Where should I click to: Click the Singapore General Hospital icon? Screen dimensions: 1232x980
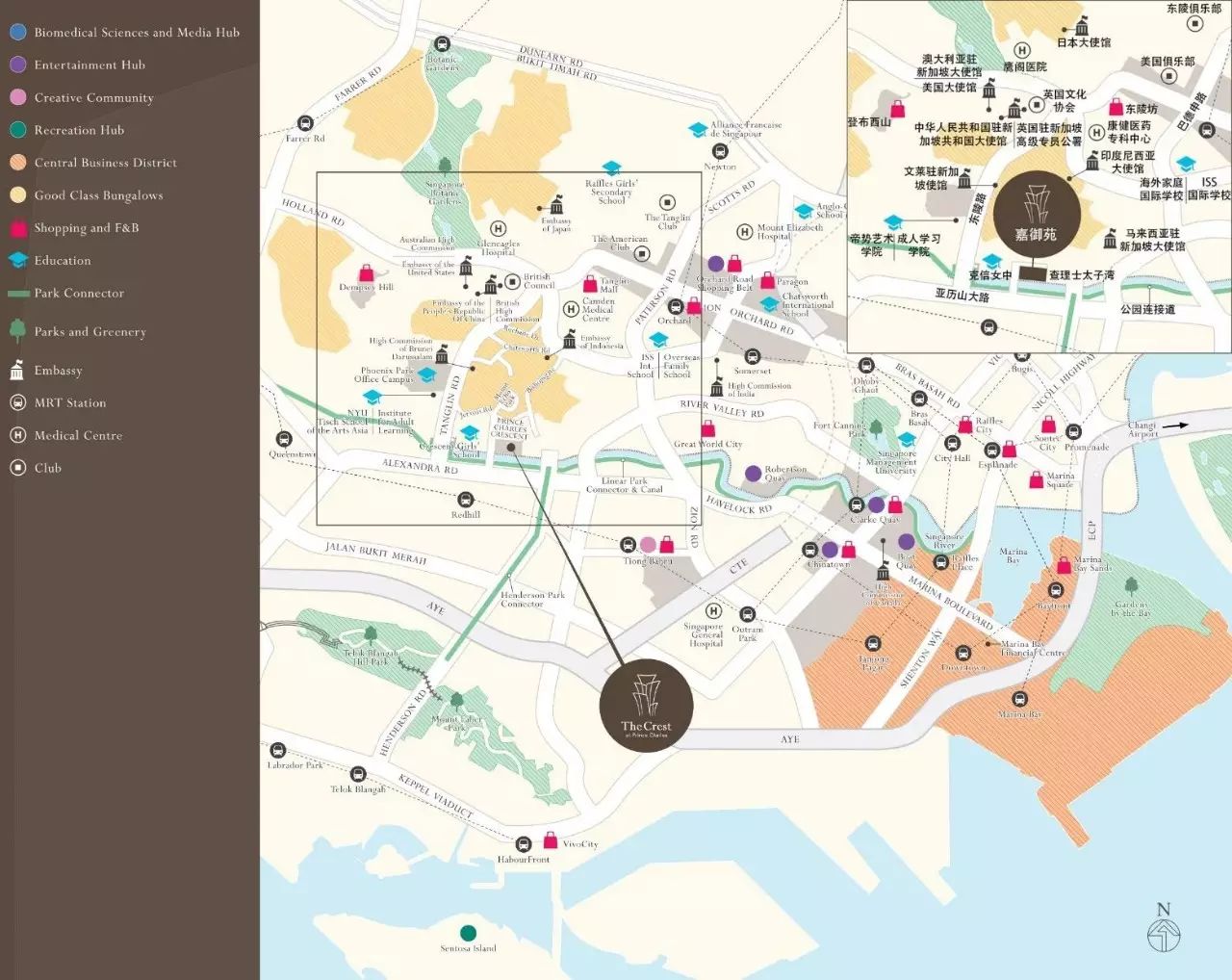tap(713, 611)
